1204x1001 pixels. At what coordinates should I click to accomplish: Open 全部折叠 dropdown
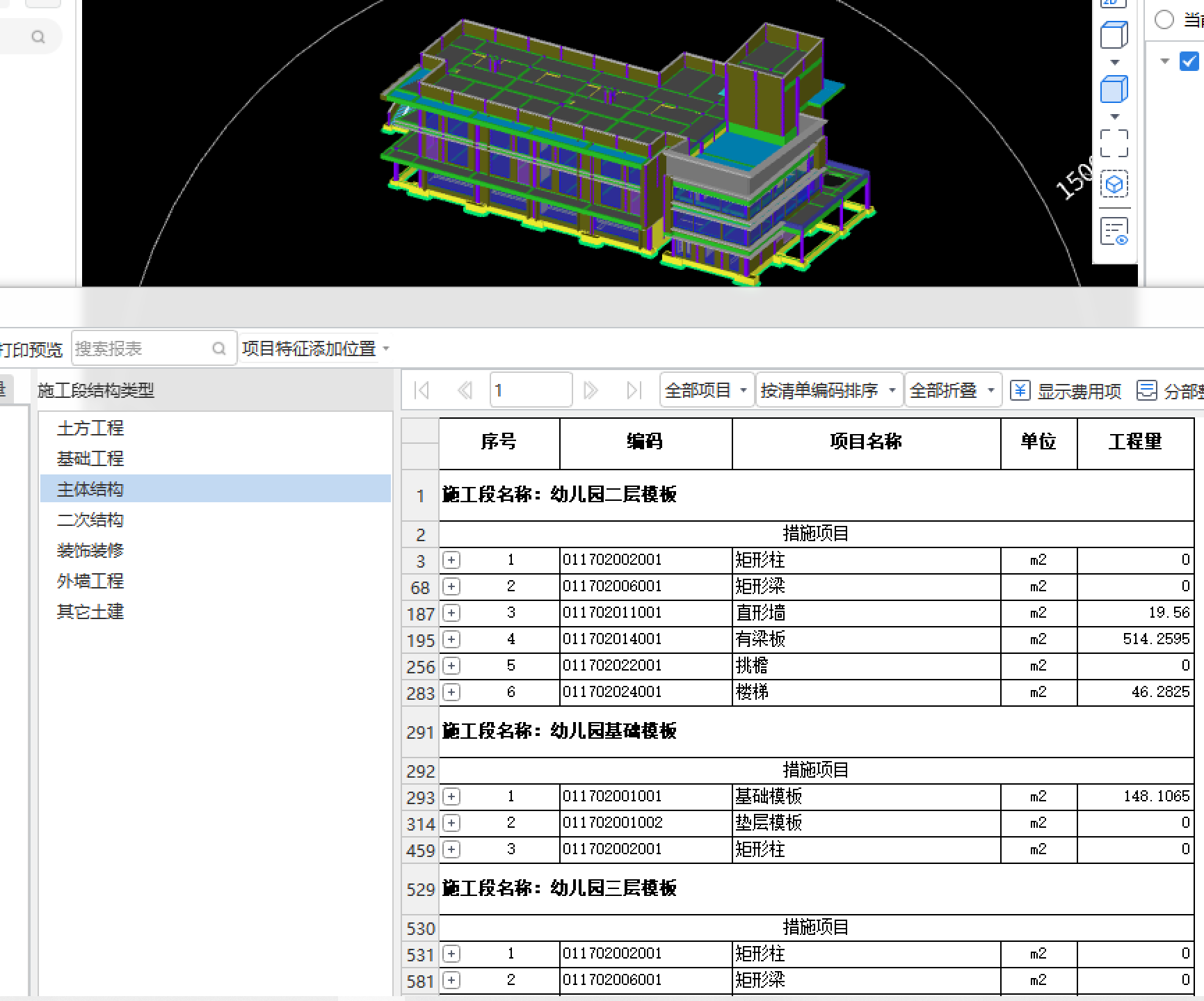953,390
